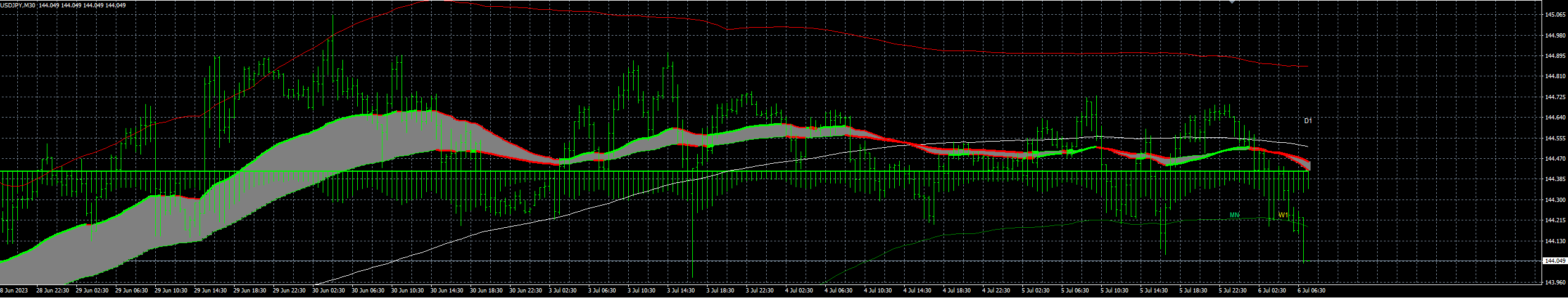Click time axis label 3 Jul 18:30
This screenshot has height=298, width=1568.
click(x=721, y=290)
